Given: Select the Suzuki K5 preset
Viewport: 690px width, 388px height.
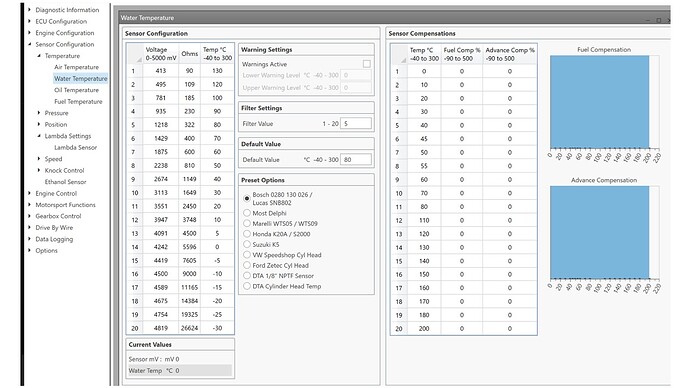Looking at the screenshot, I should [247, 244].
